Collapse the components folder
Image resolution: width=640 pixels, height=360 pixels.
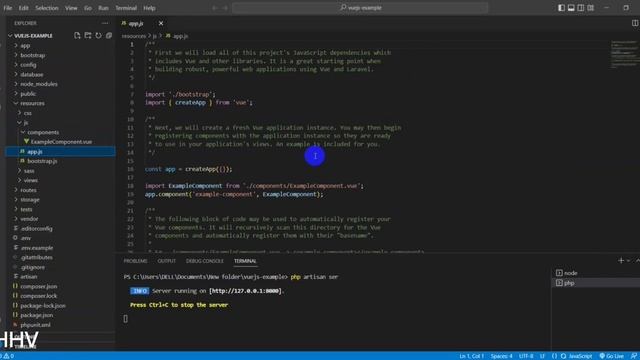point(43,132)
